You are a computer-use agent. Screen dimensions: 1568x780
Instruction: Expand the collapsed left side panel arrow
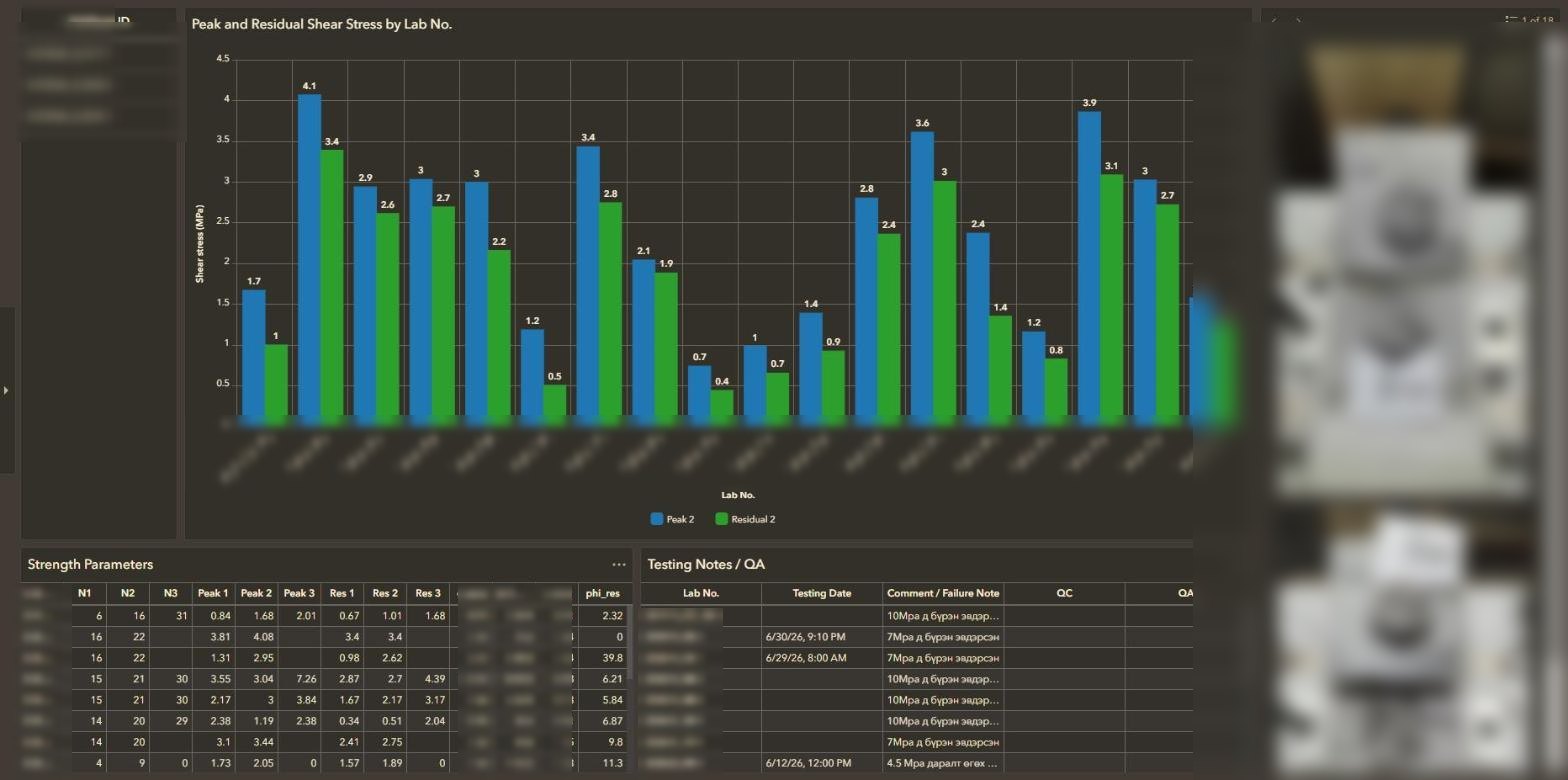click(6, 390)
